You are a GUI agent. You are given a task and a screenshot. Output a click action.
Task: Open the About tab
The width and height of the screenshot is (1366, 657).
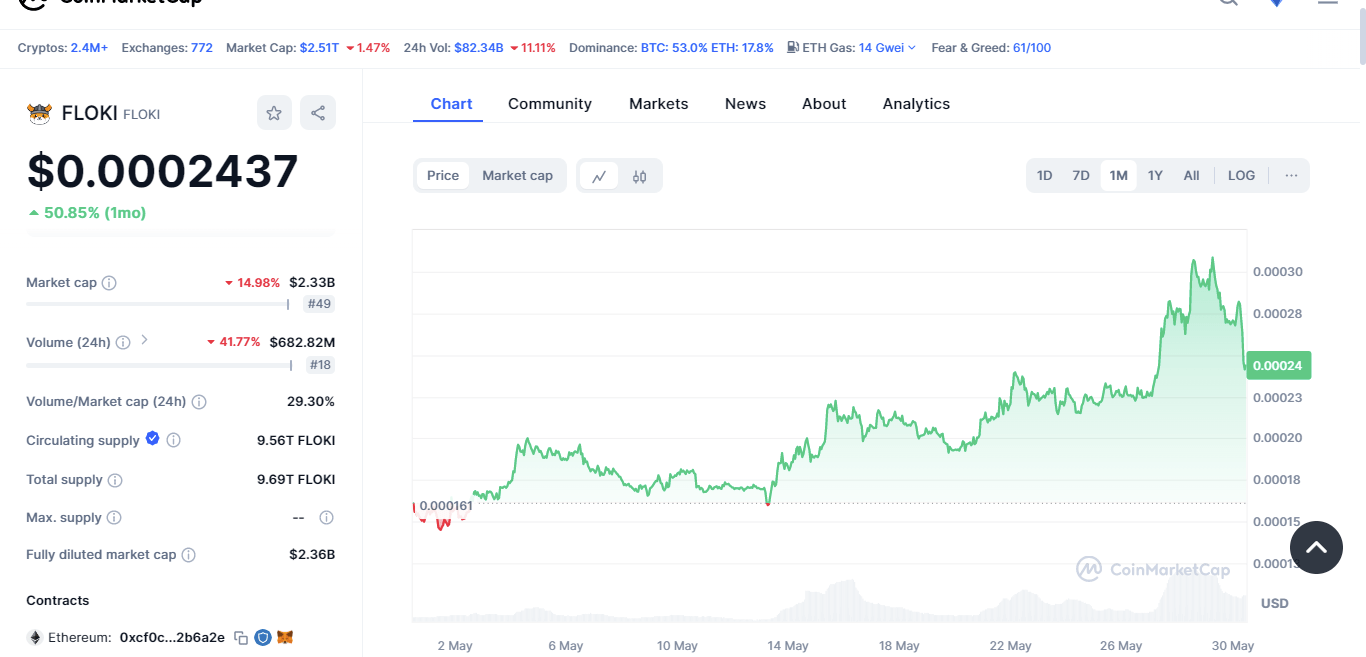point(824,104)
